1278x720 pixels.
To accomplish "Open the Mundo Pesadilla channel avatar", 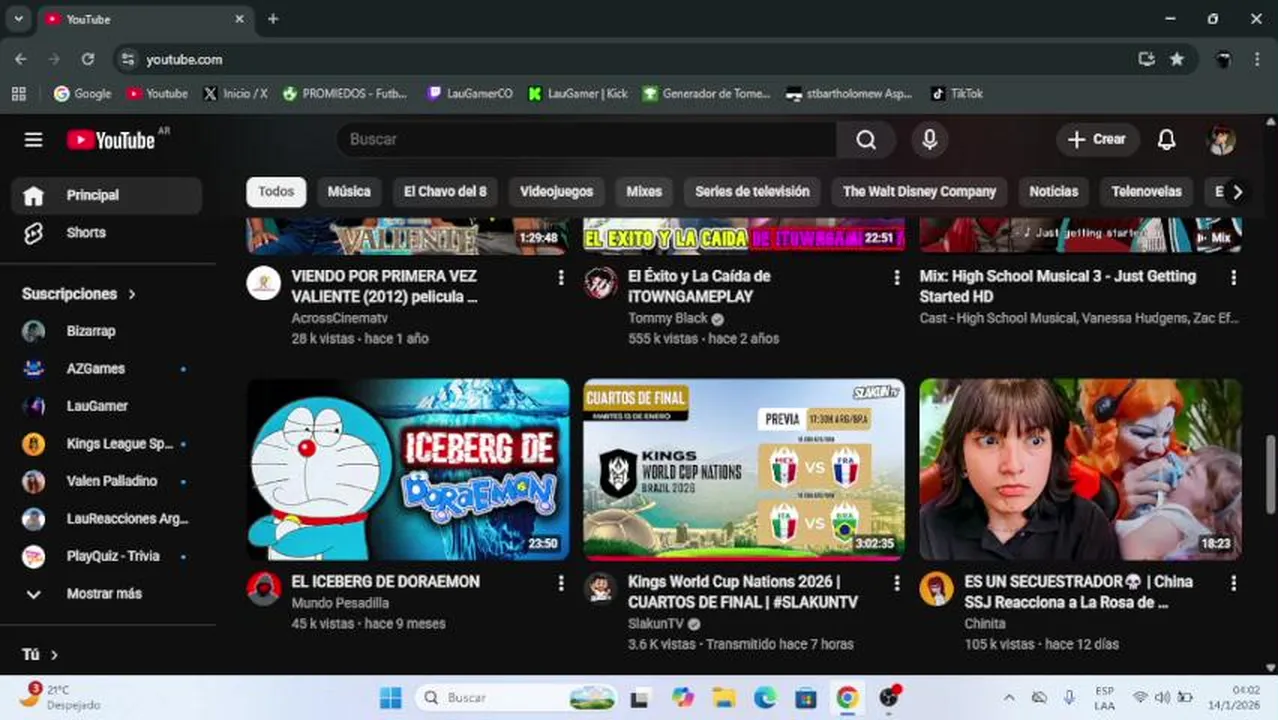I will pos(264,588).
